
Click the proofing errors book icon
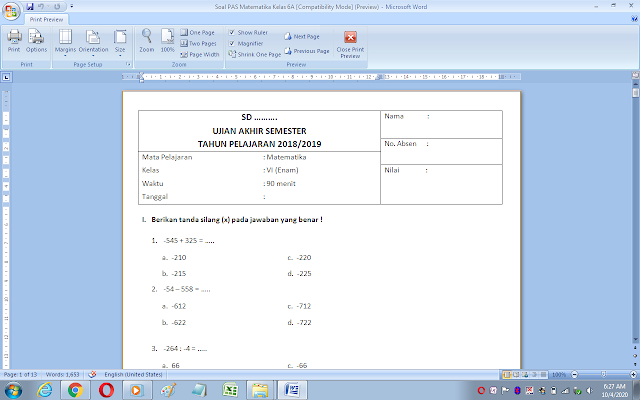(x=92, y=374)
